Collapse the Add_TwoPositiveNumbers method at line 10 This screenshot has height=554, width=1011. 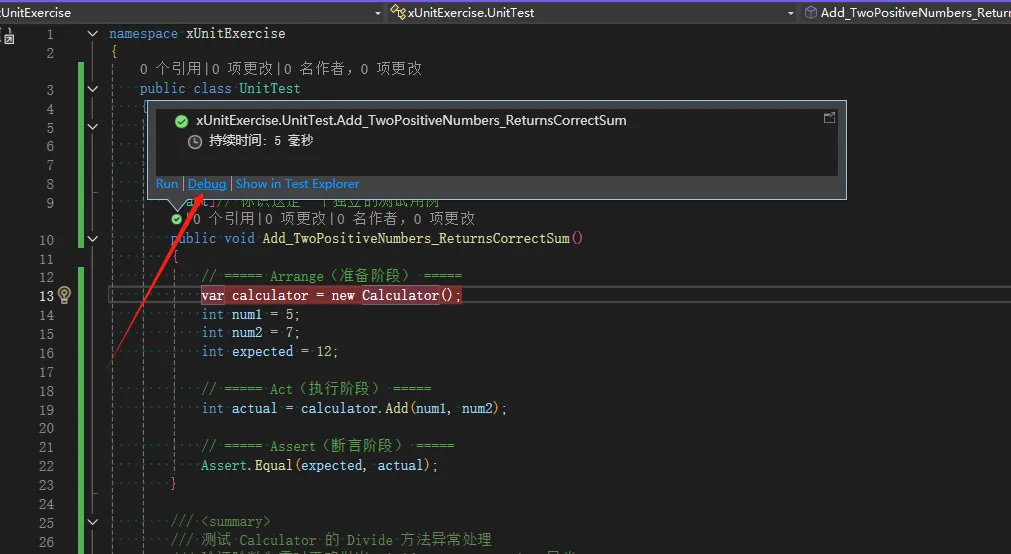(x=93, y=239)
